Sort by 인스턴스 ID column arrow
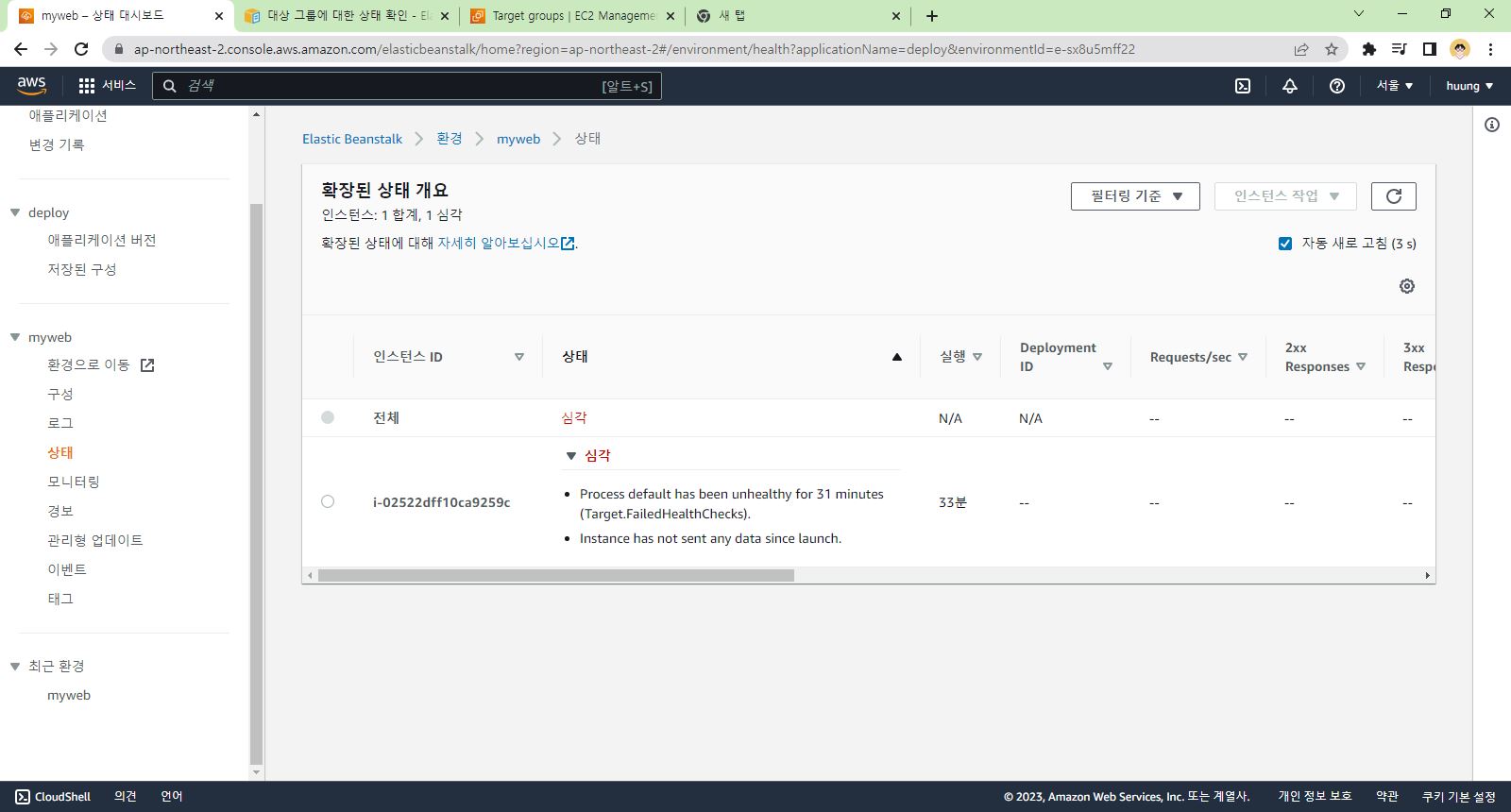This screenshot has width=1511, height=812. [x=519, y=357]
